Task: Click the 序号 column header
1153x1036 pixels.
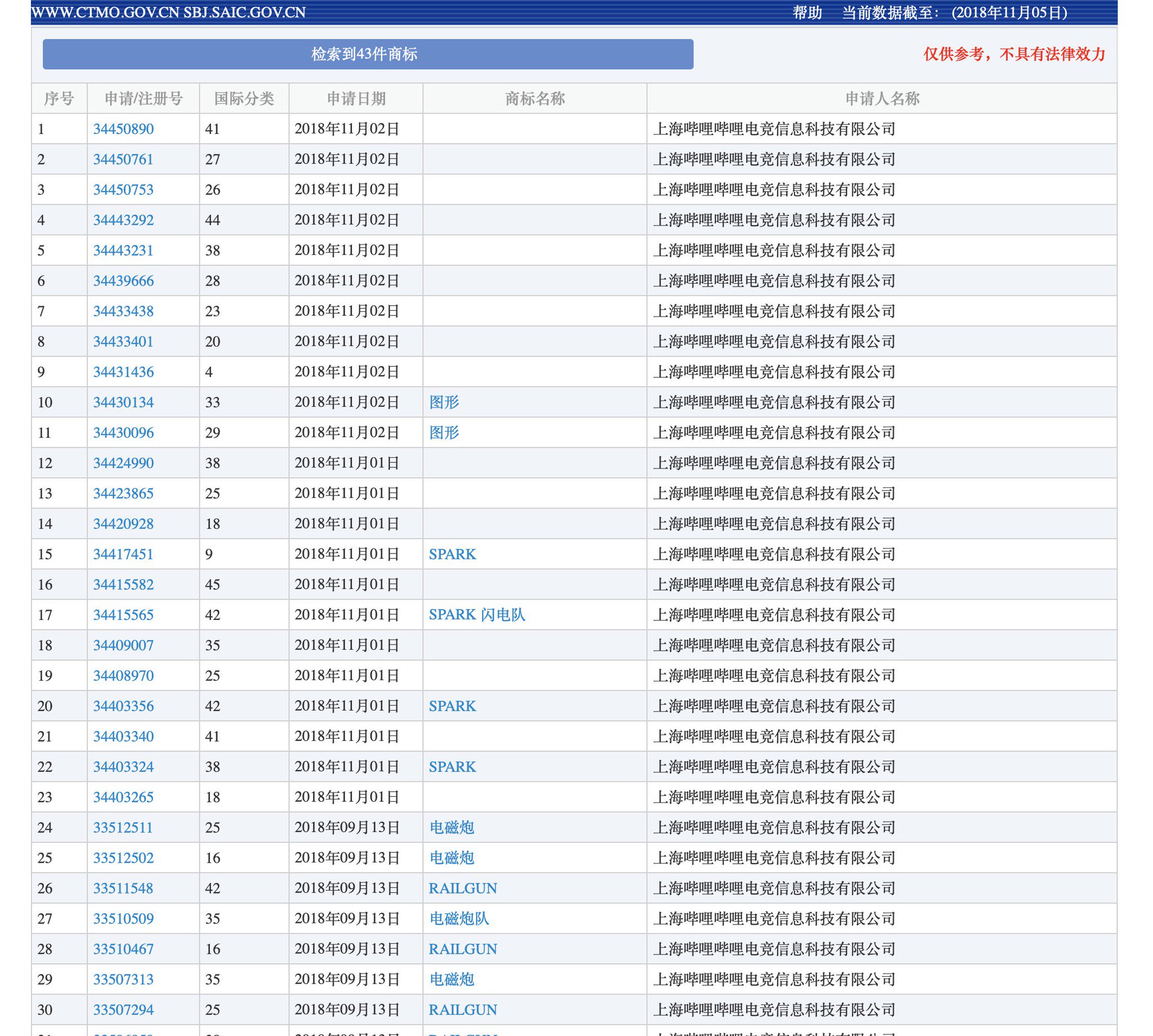Action: (x=59, y=99)
